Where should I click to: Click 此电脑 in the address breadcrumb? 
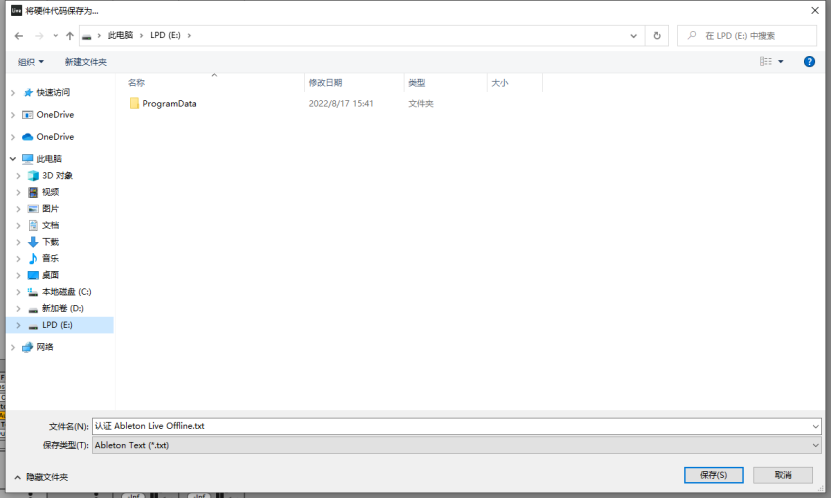point(120,35)
